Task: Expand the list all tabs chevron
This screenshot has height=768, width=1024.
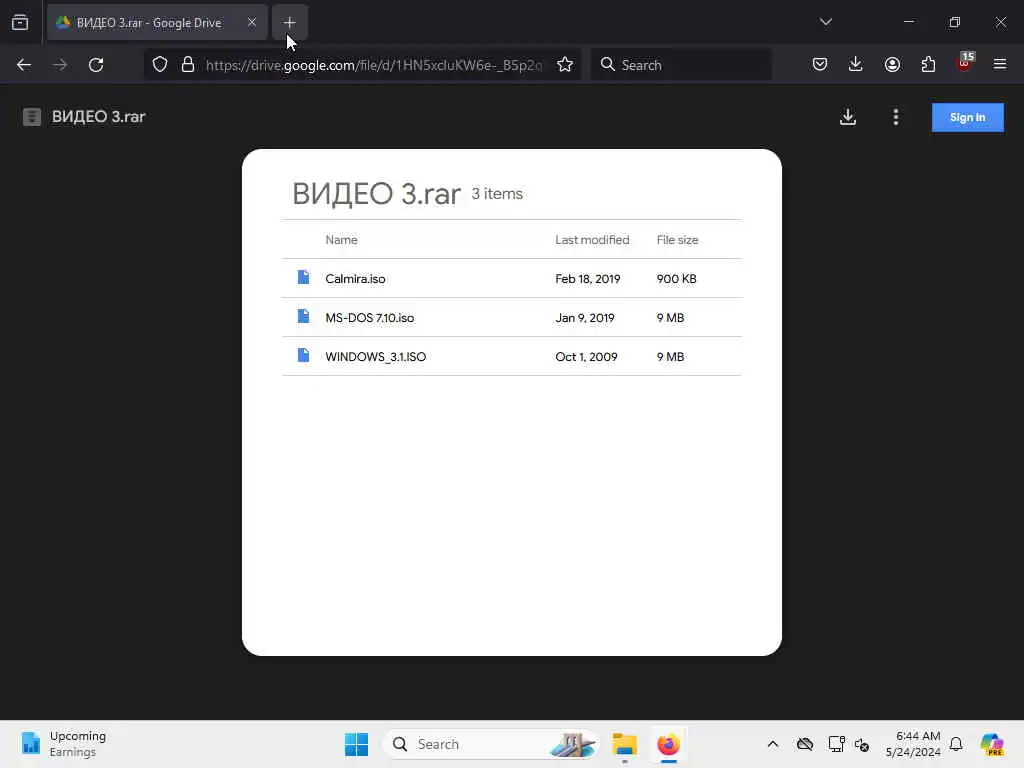Action: pyautogui.click(x=825, y=22)
